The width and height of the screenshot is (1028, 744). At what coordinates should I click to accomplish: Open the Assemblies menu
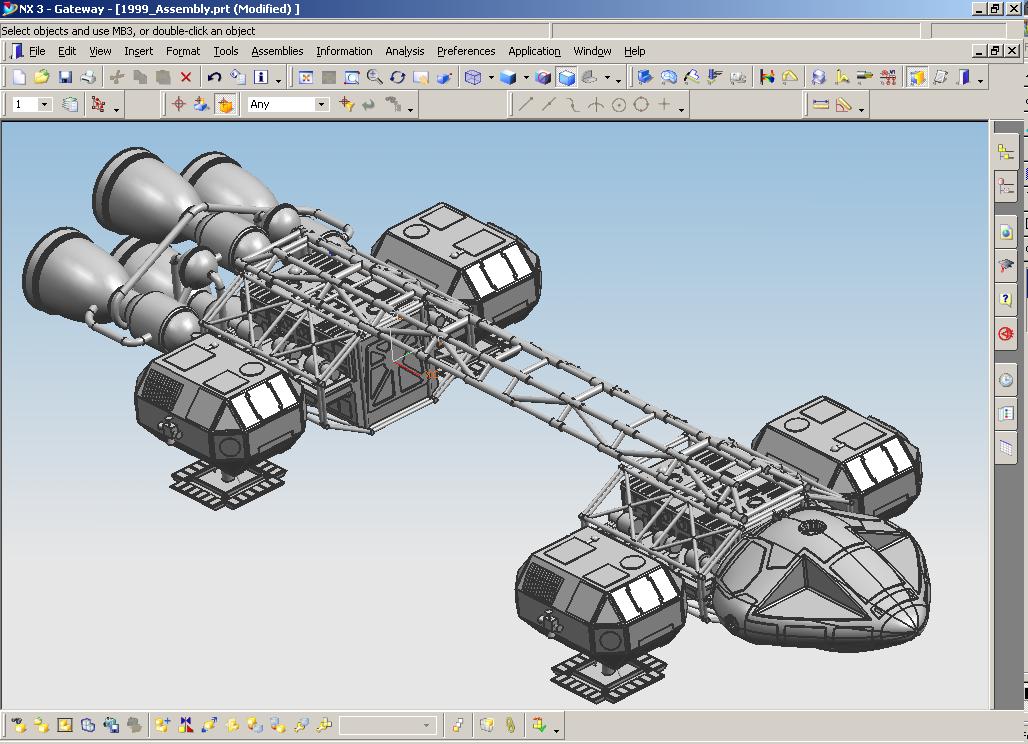pyautogui.click(x=277, y=51)
